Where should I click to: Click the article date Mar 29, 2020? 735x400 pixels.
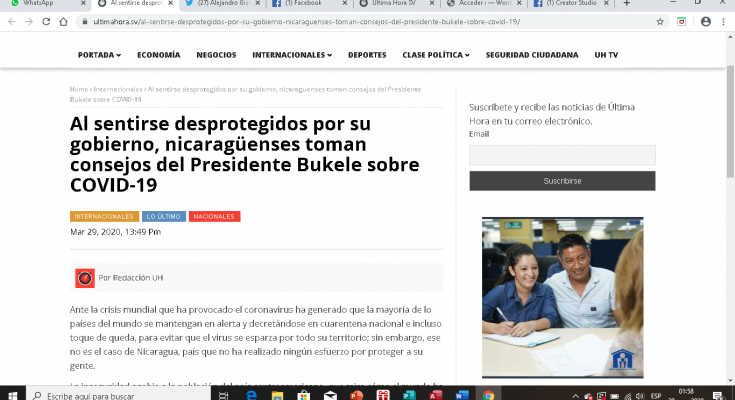[115, 232]
